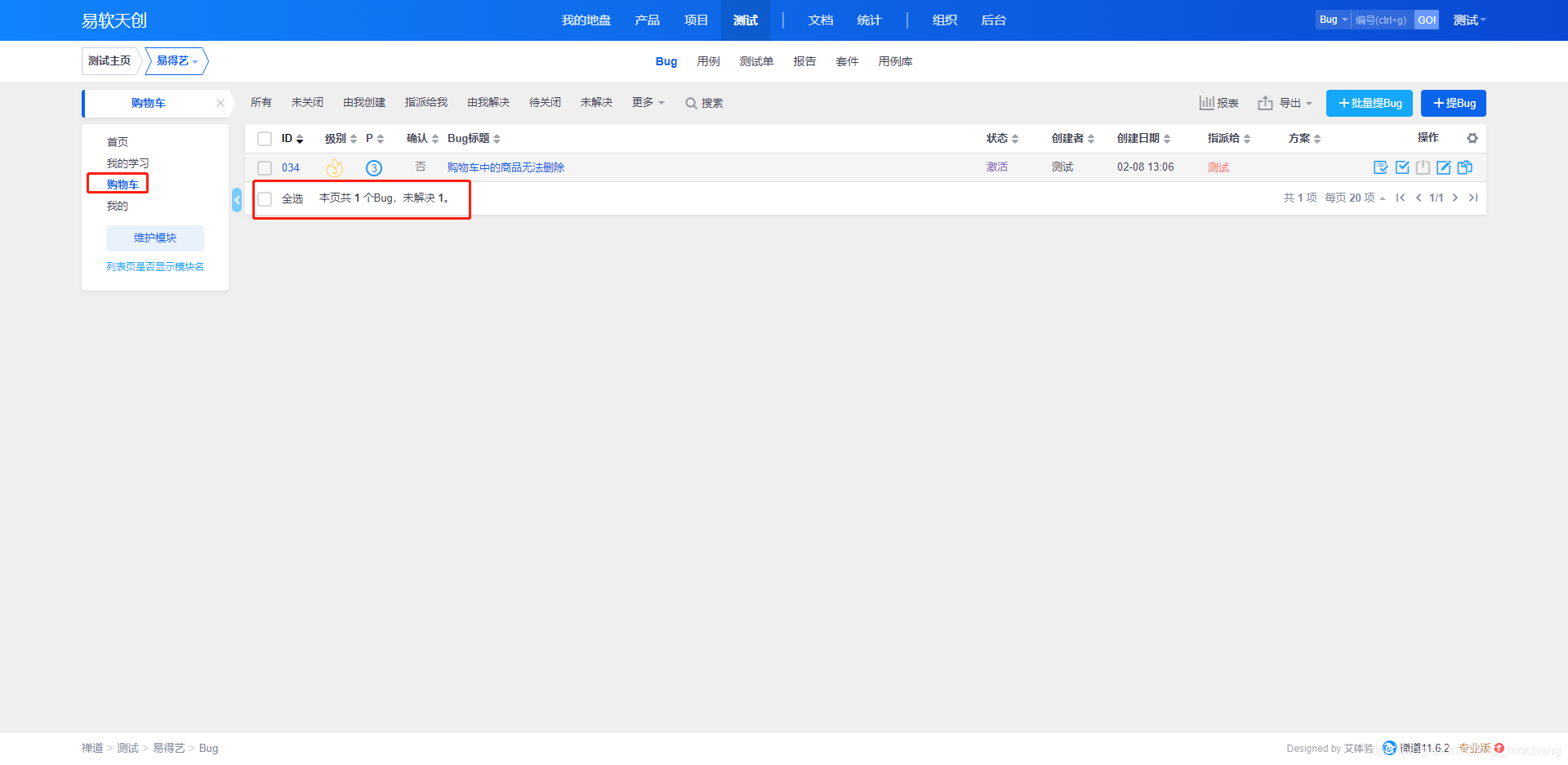
Task: Open the Bug search type dropdown
Action: (x=1333, y=20)
